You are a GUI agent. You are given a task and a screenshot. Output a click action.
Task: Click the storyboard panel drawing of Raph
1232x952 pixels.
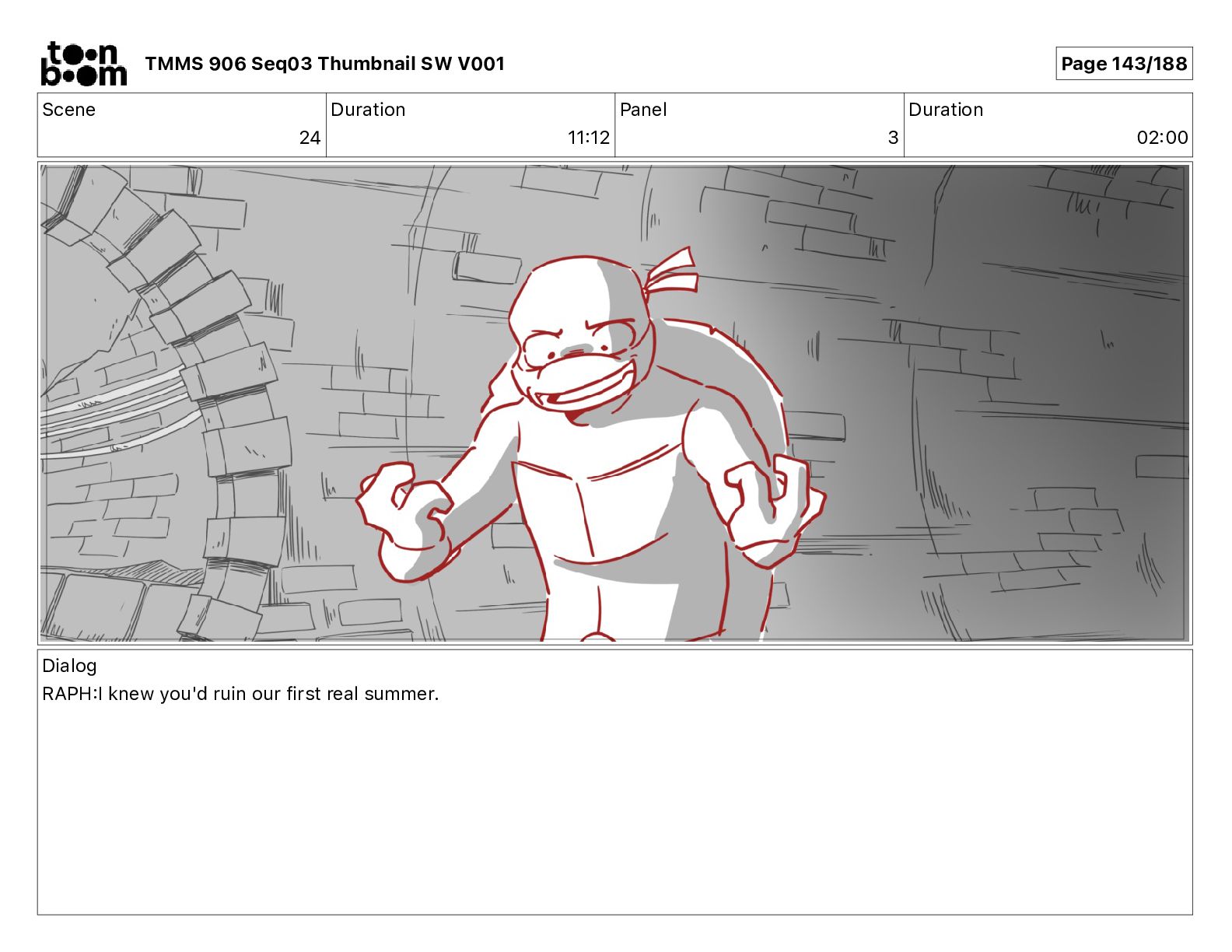click(614, 403)
